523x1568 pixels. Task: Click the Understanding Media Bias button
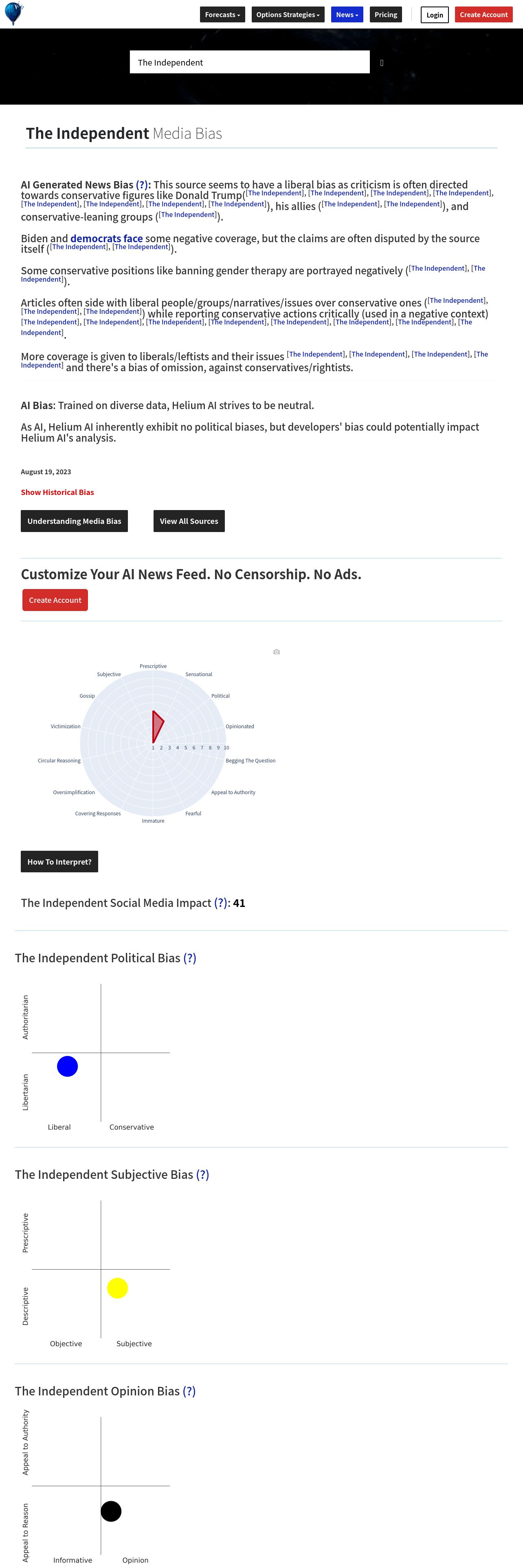tap(74, 521)
